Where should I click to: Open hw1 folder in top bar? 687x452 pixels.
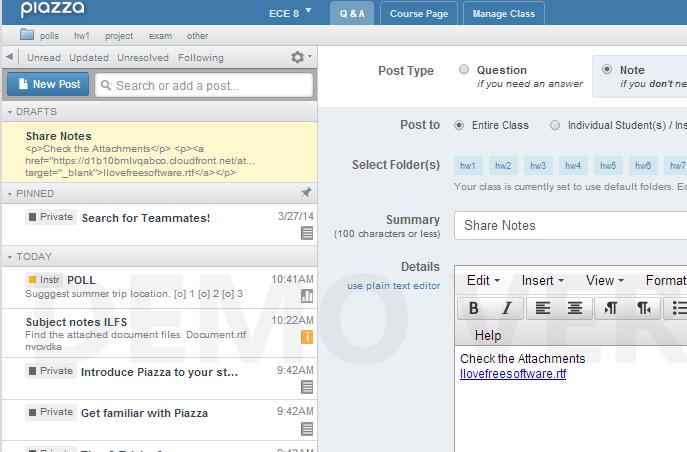[x=81, y=36]
